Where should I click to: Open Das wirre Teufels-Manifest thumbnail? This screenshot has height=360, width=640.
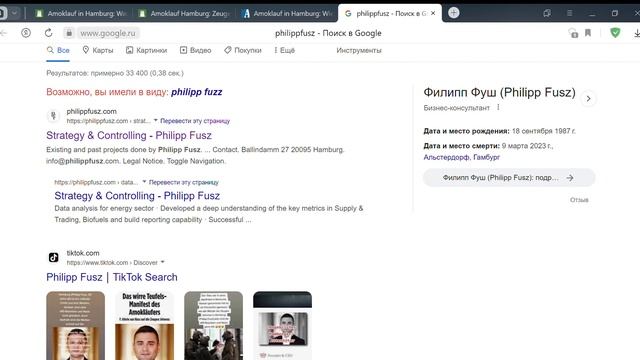pyautogui.click(x=144, y=325)
